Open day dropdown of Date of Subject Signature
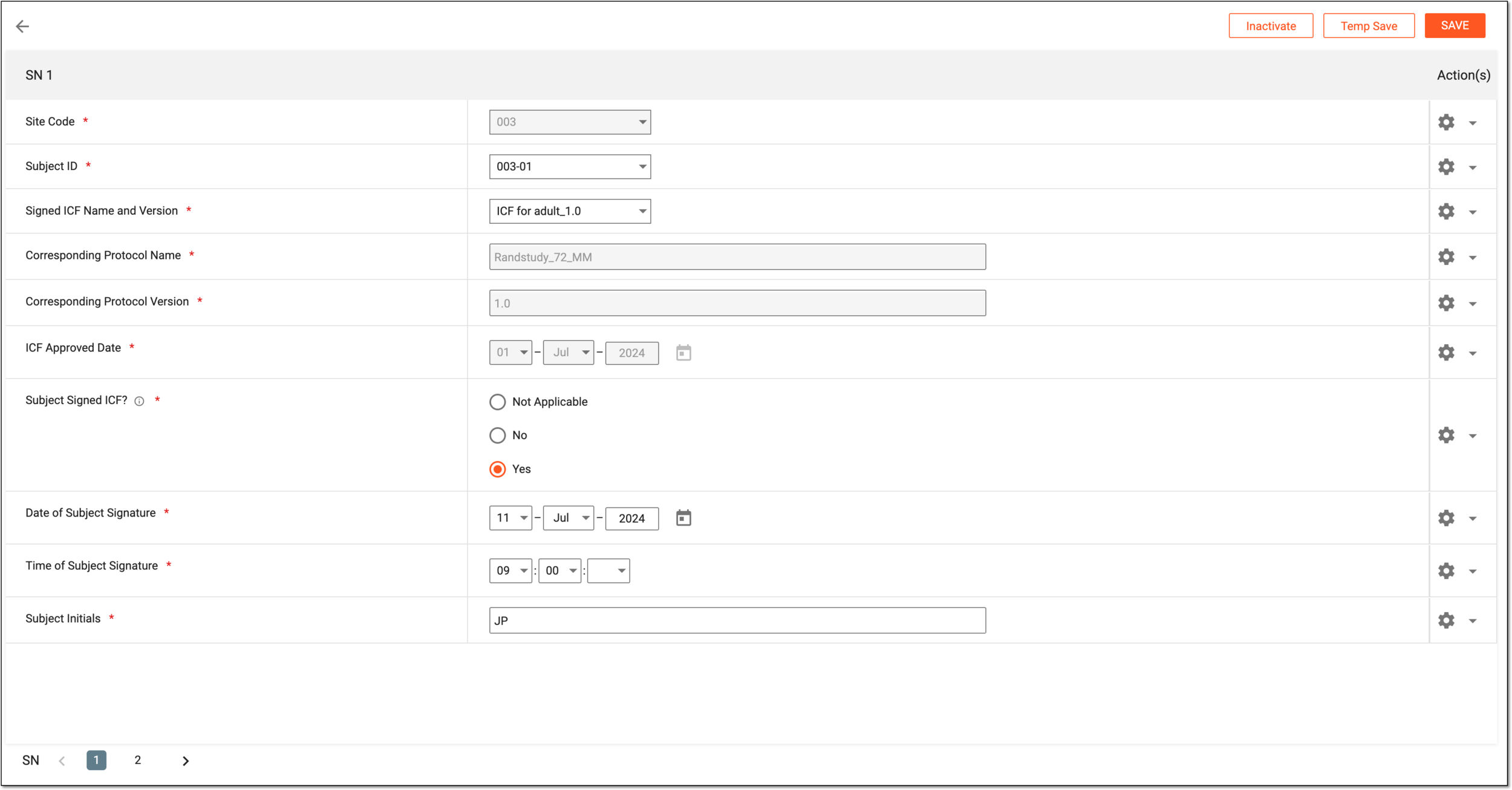The width and height of the screenshot is (1512, 790). pyautogui.click(x=510, y=518)
